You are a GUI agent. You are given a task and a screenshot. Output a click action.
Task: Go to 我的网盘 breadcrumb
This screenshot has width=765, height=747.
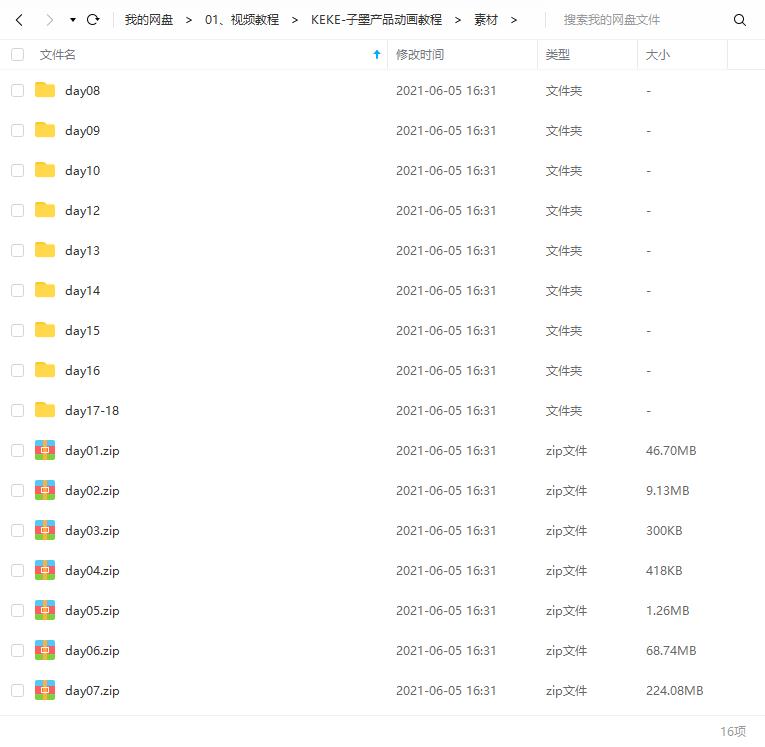[x=149, y=20]
